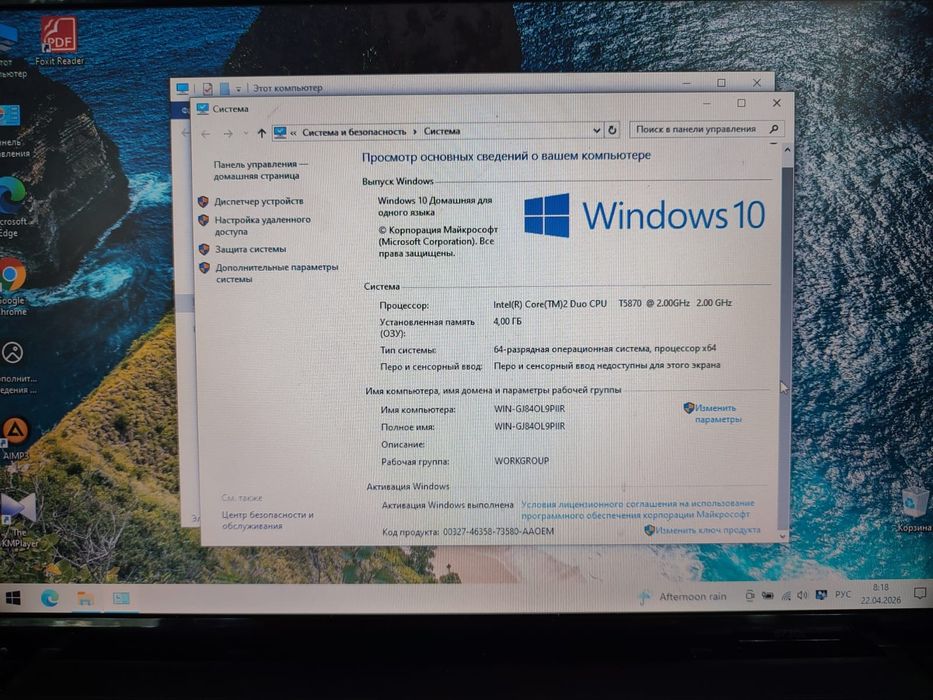
Task: Open Edge from the taskbar
Action: point(49,598)
